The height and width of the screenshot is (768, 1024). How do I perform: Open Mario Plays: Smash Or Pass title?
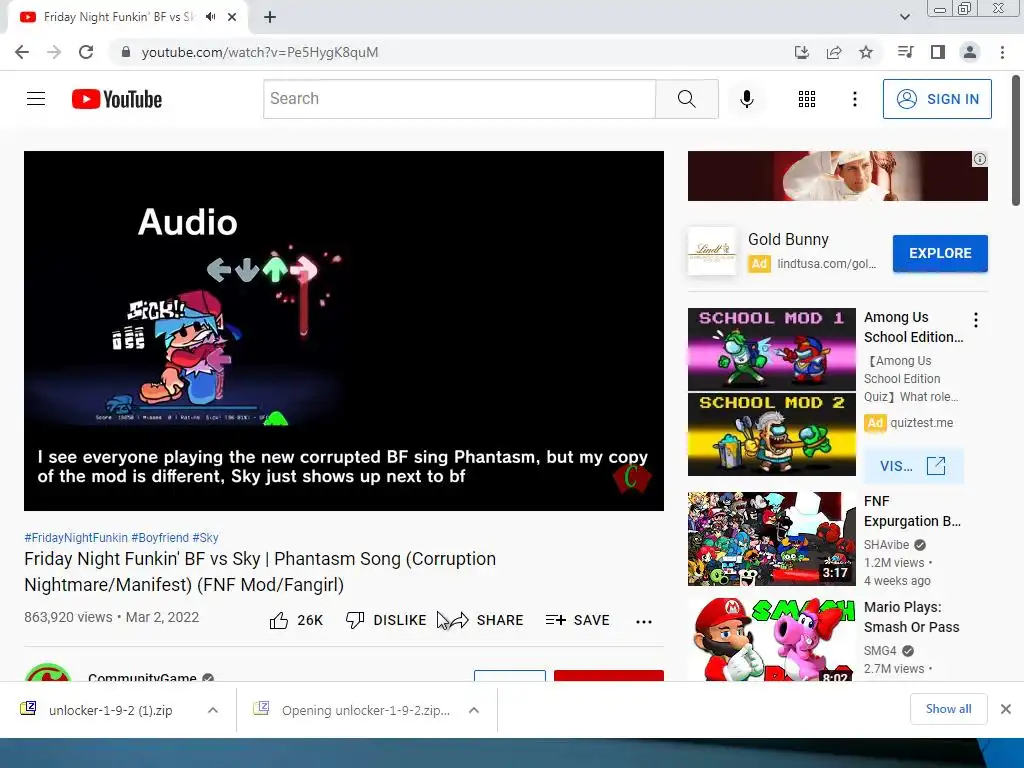[912, 617]
